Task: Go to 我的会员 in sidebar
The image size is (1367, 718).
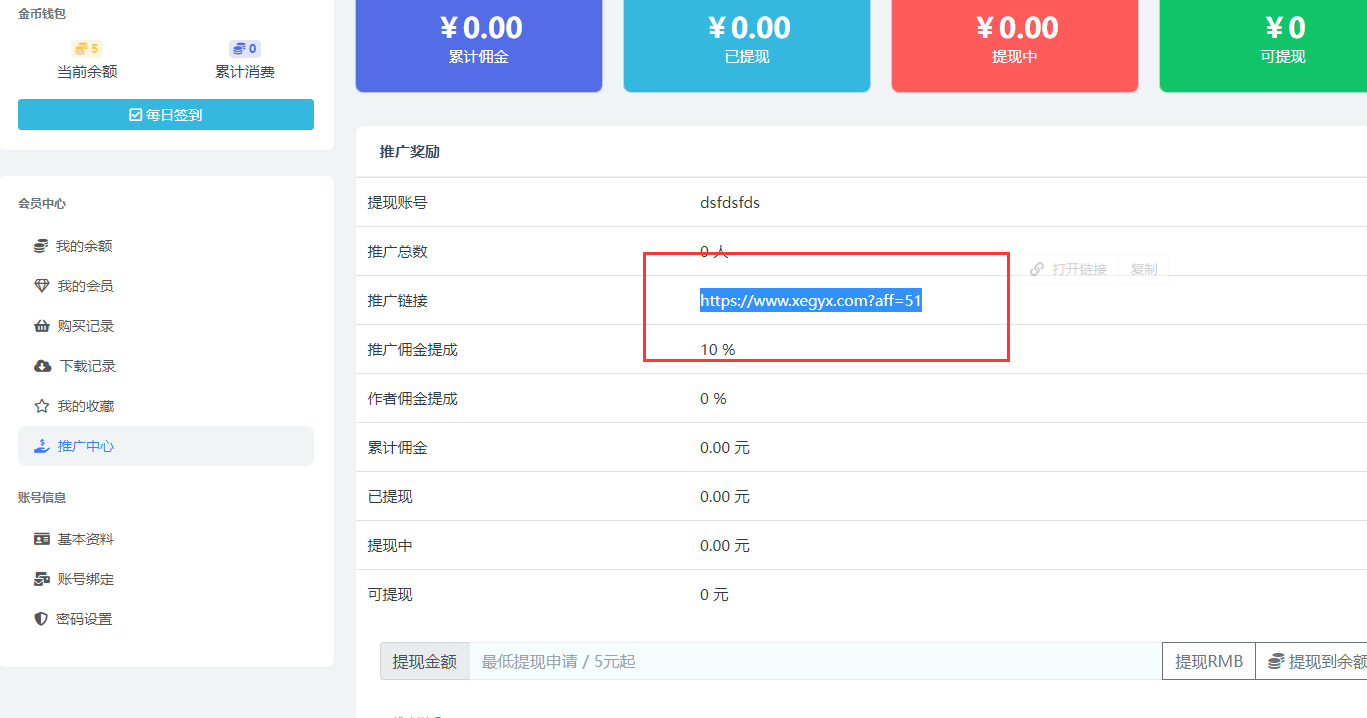Action: click(x=85, y=286)
